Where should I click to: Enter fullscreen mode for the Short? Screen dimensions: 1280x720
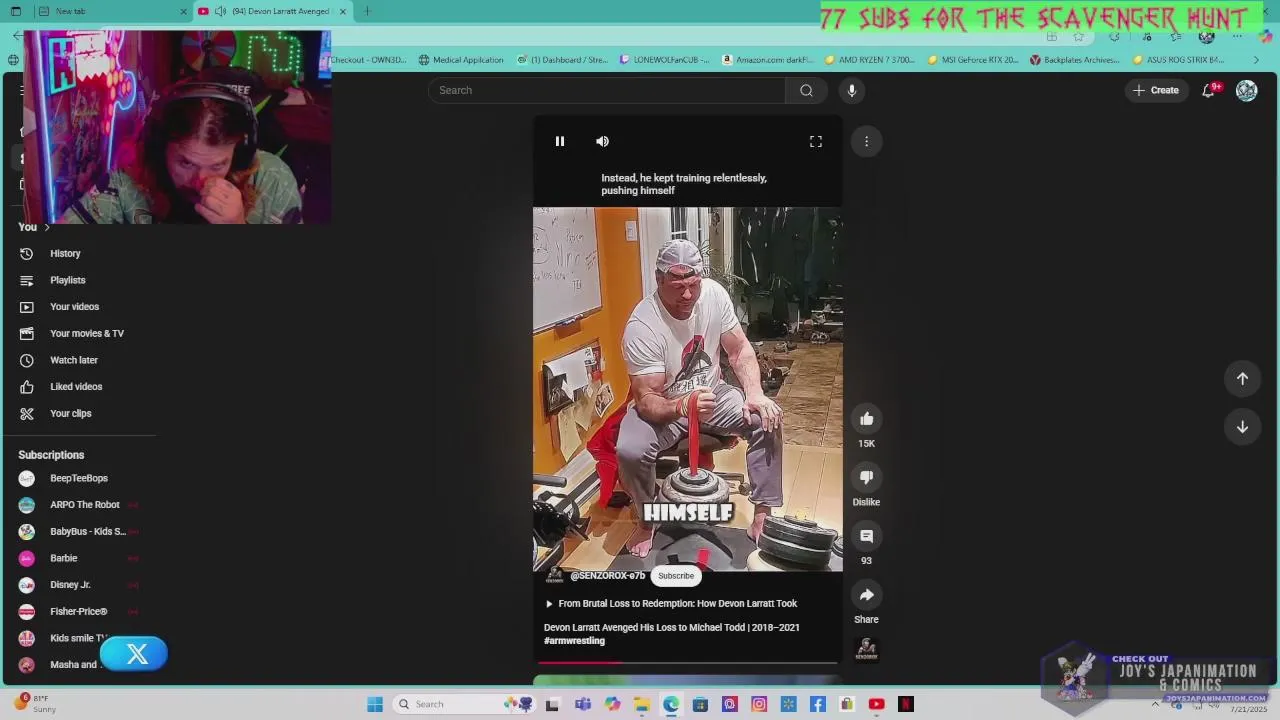816,141
